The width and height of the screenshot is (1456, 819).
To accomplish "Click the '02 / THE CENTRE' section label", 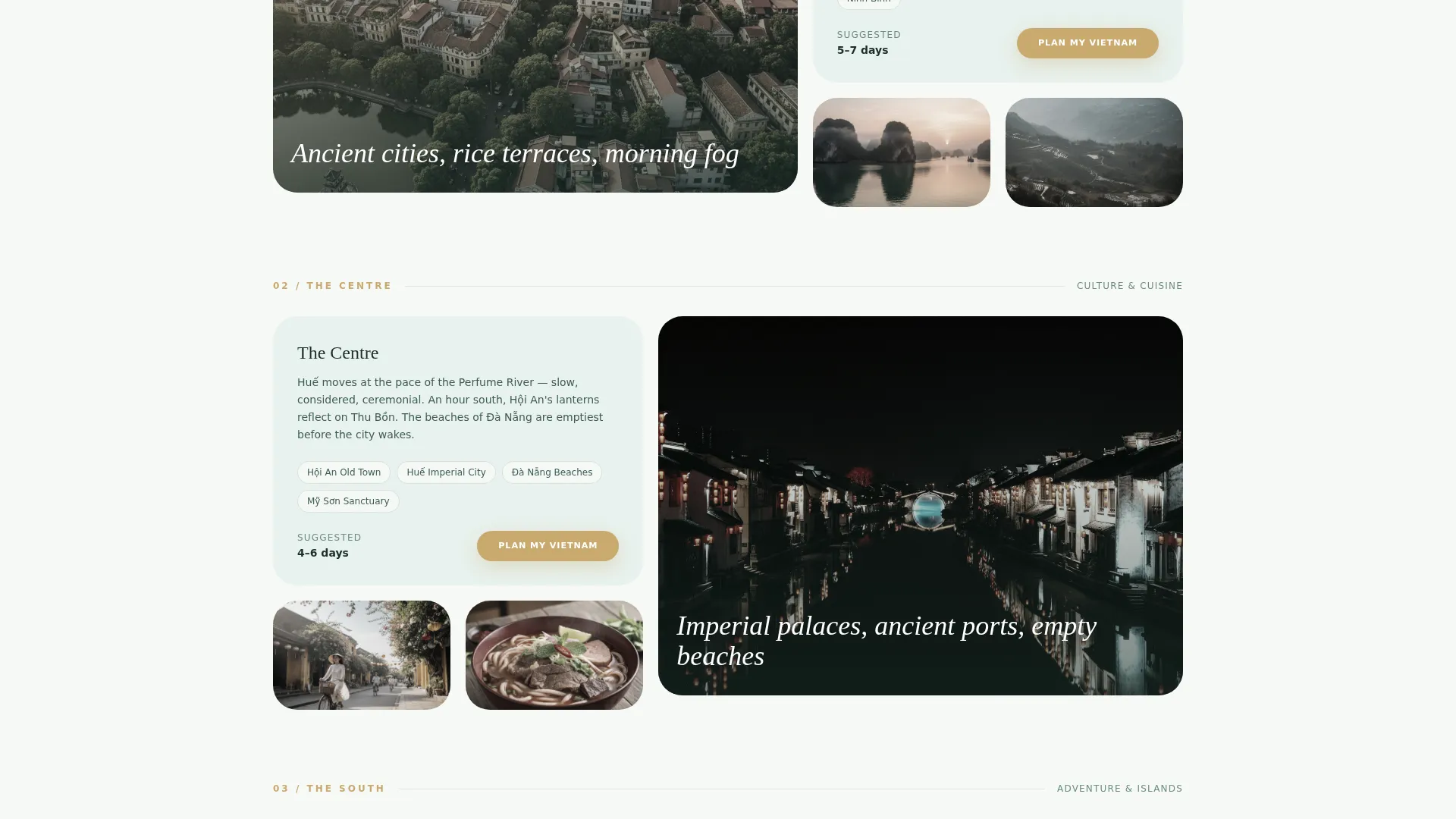I will pos(332,286).
